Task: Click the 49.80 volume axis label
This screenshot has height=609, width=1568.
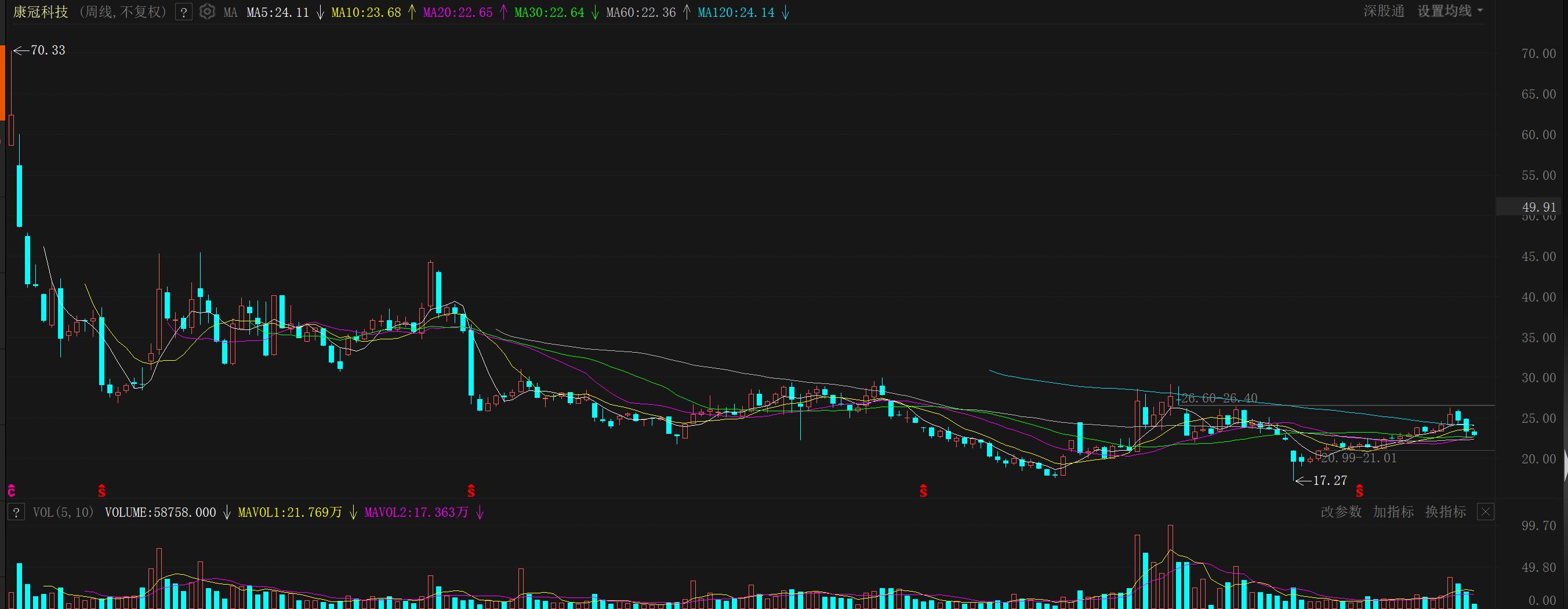Action: tap(1539, 568)
